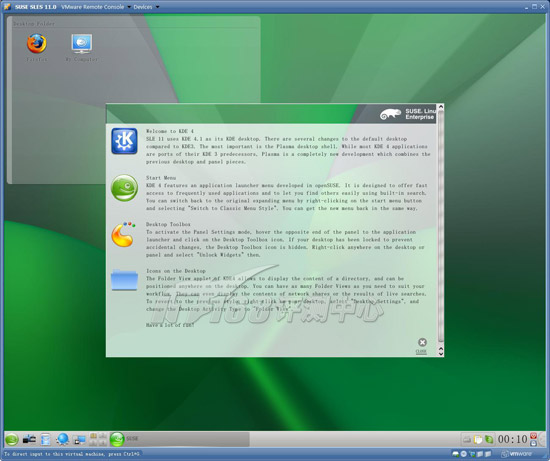550x461 pixels.
Task: Click the lock screen button in panel
Action: pyautogui.click(x=533, y=443)
